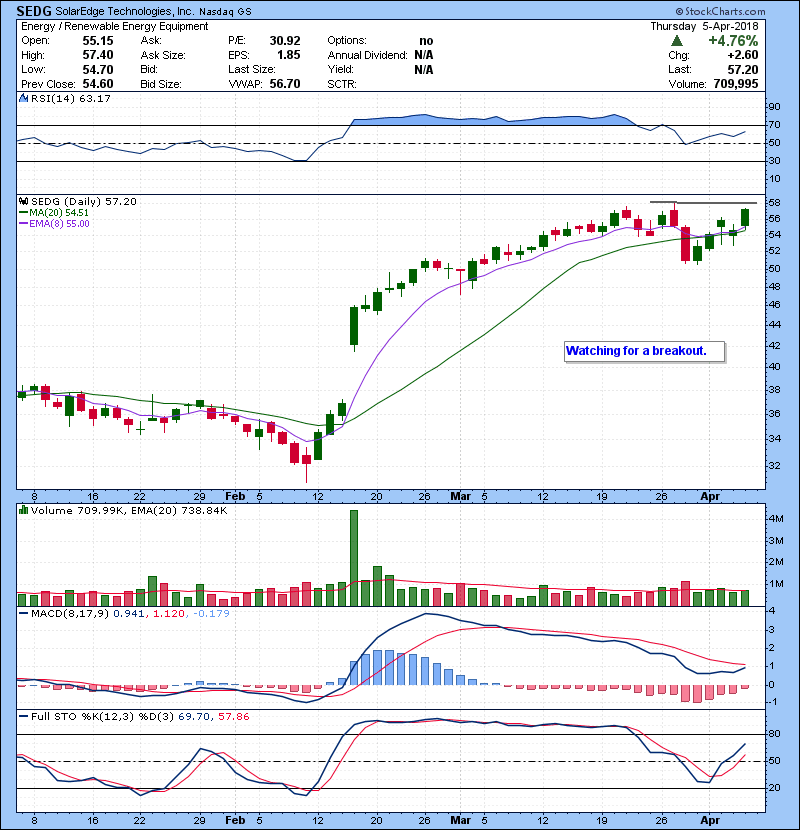Click the '© StockCharts.com' credit text
This screenshot has width=800, height=830.
click(720, 11)
